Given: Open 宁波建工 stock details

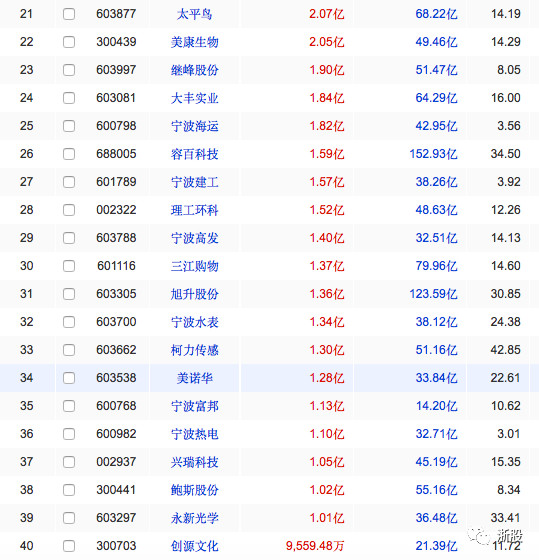Looking at the screenshot, I should pyautogui.click(x=194, y=182).
